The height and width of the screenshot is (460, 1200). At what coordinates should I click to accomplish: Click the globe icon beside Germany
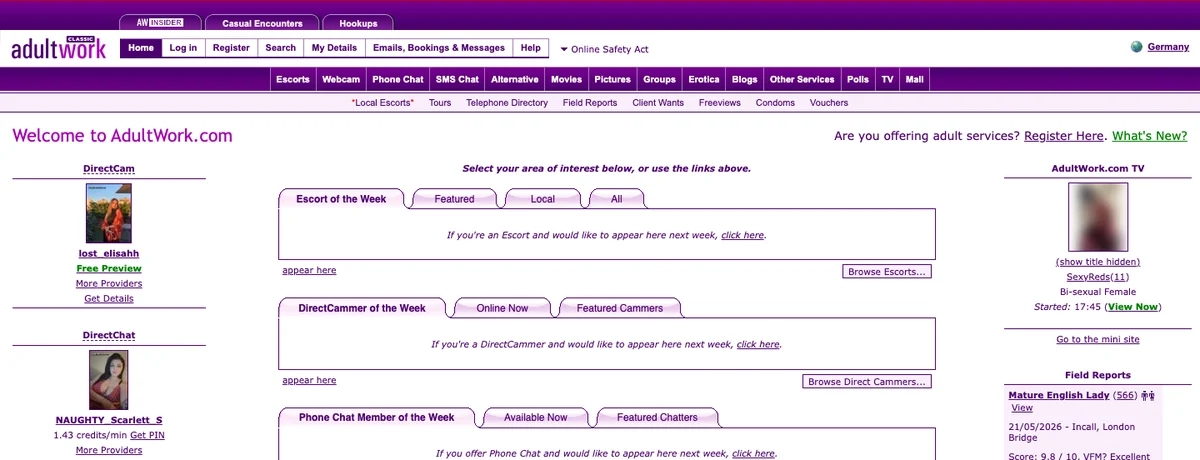1136,47
